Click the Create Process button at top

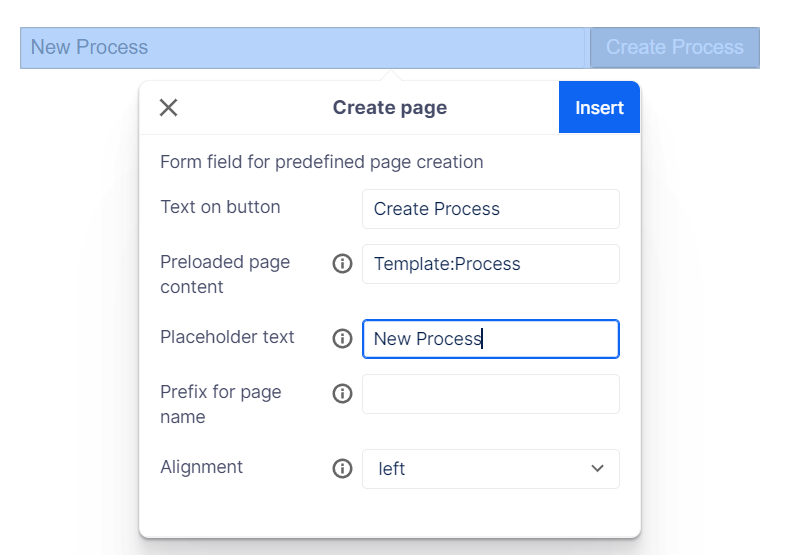pyautogui.click(x=674, y=47)
